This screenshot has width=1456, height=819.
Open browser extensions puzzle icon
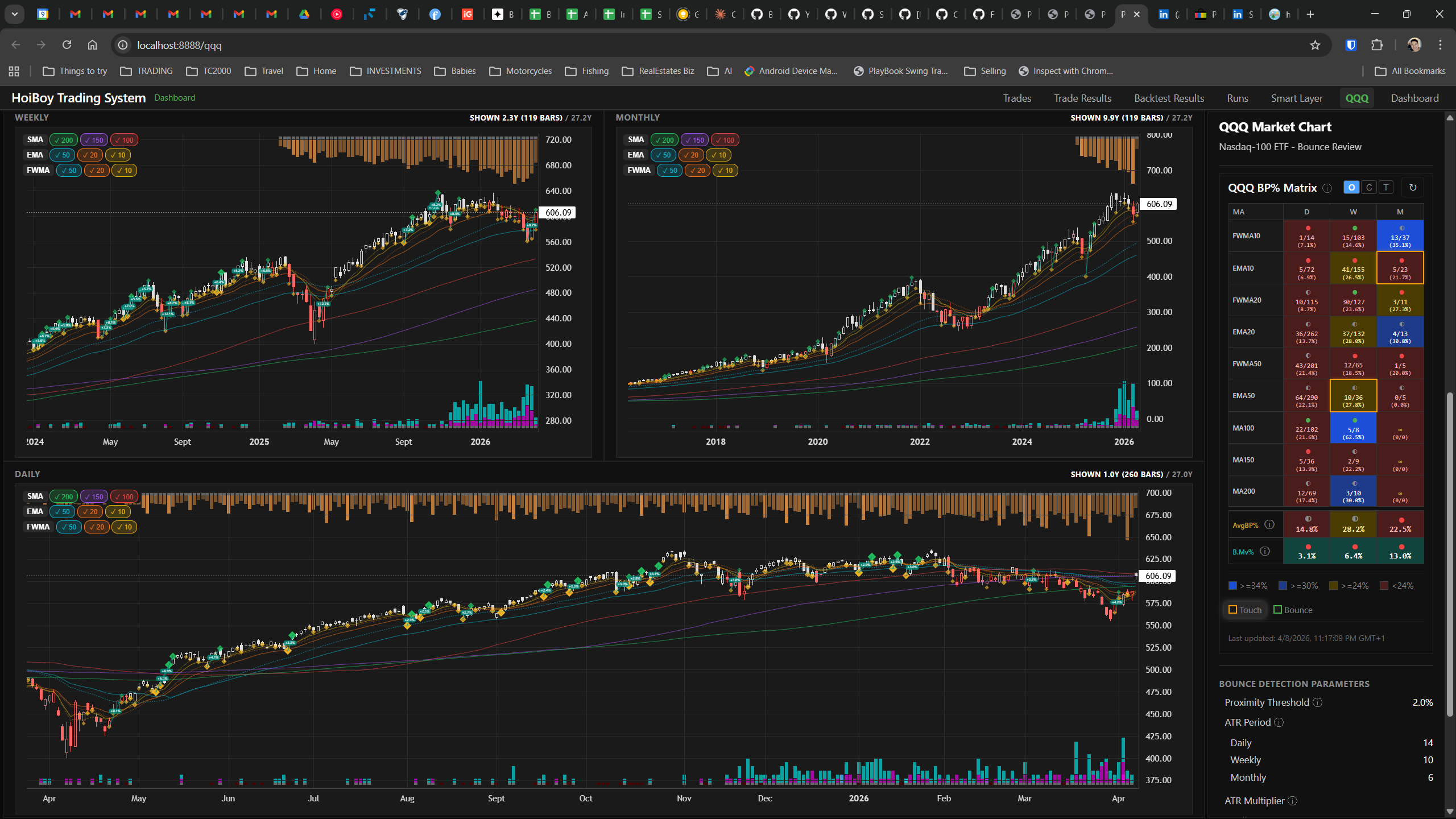1377,45
